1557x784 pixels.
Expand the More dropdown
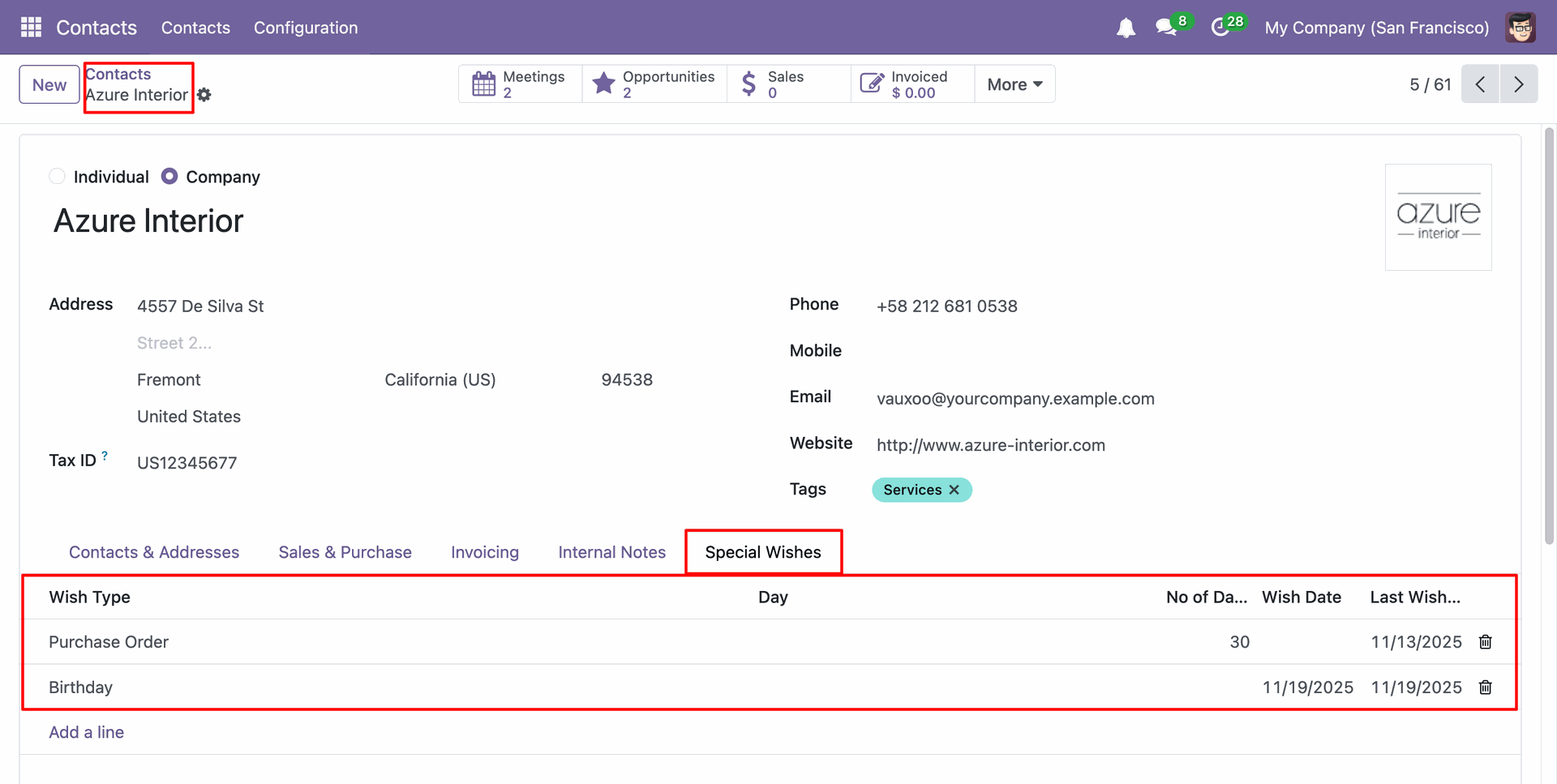pos(1014,84)
